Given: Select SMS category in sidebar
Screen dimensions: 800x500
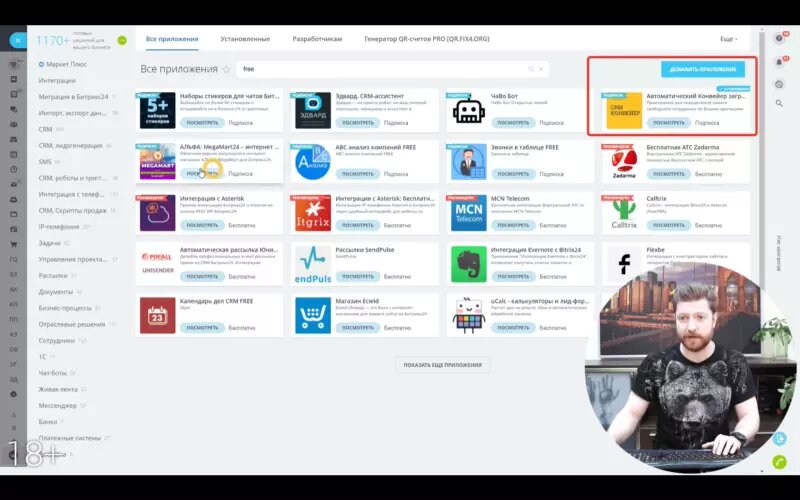Looking at the screenshot, I should 45,162.
